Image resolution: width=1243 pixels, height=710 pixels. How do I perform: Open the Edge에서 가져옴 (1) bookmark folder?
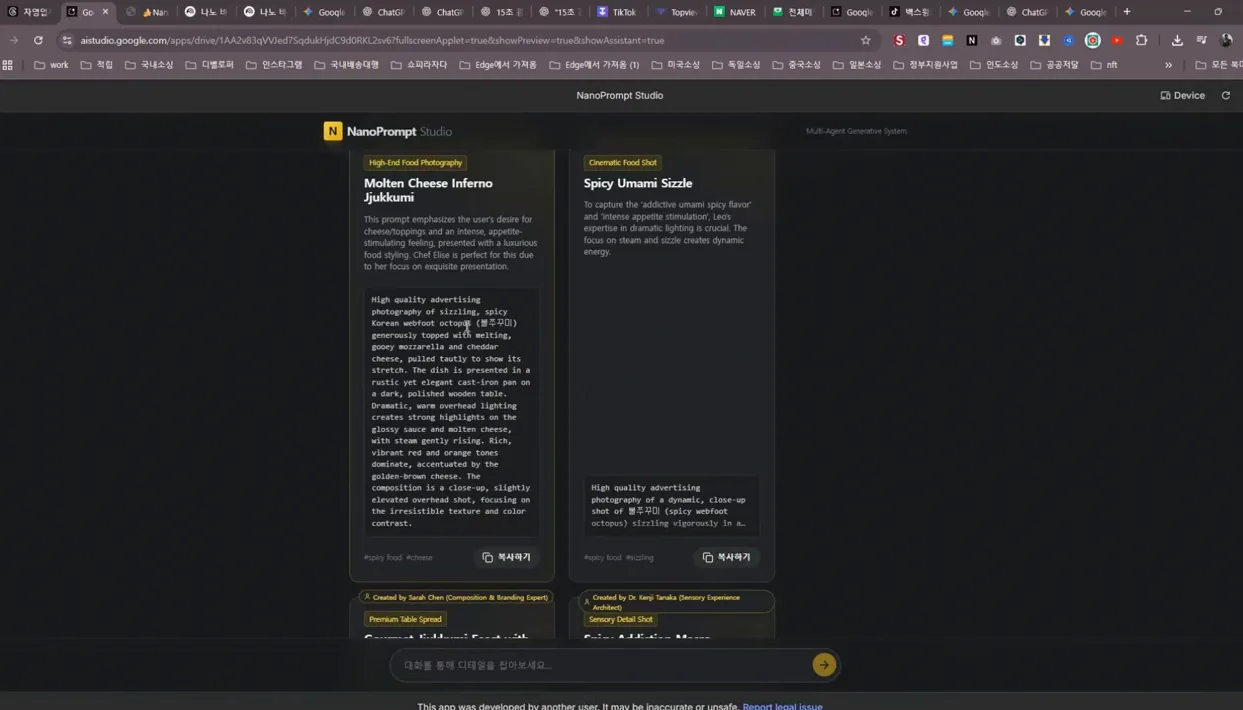point(594,65)
